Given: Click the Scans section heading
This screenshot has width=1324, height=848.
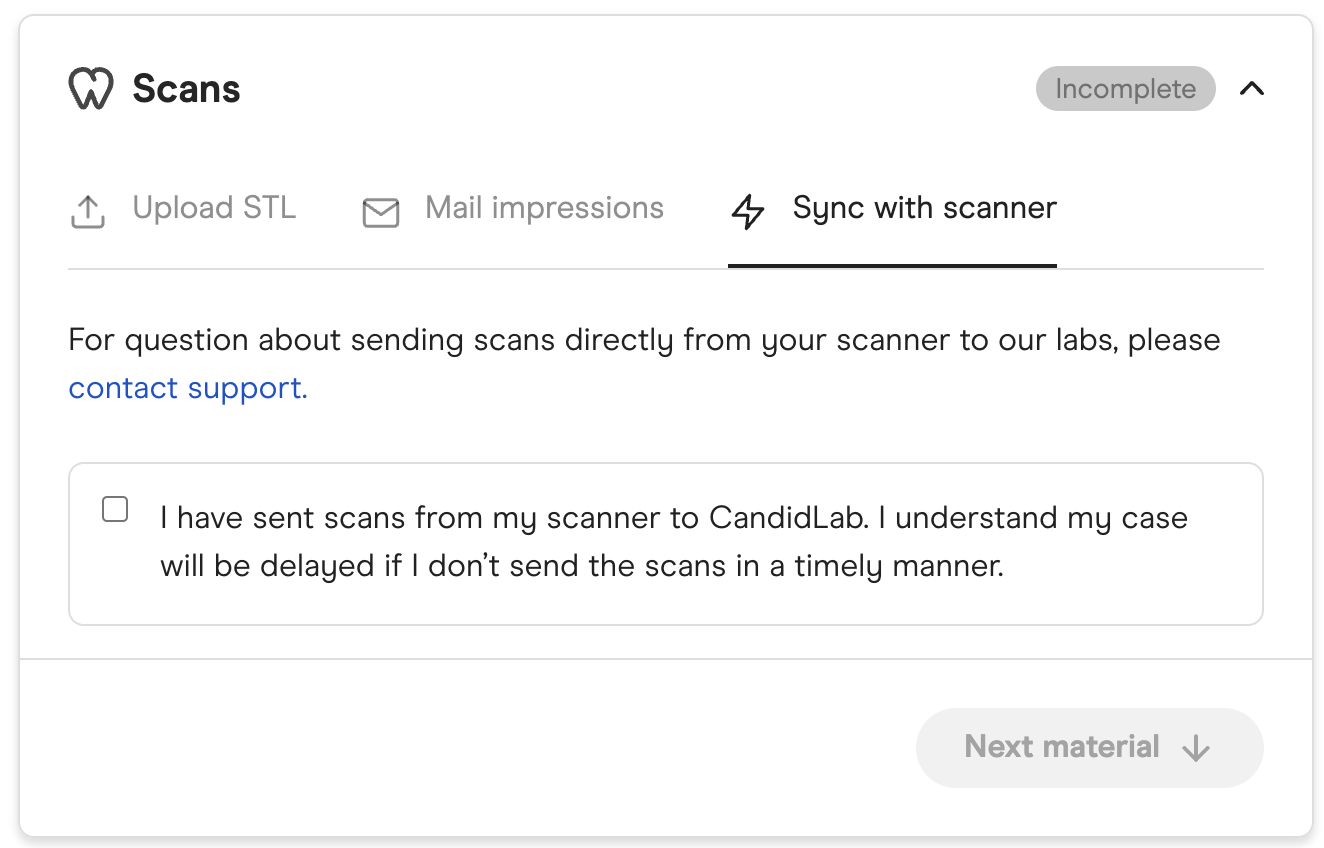Looking at the screenshot, I should pyautogui.click(x=186, y=89).
